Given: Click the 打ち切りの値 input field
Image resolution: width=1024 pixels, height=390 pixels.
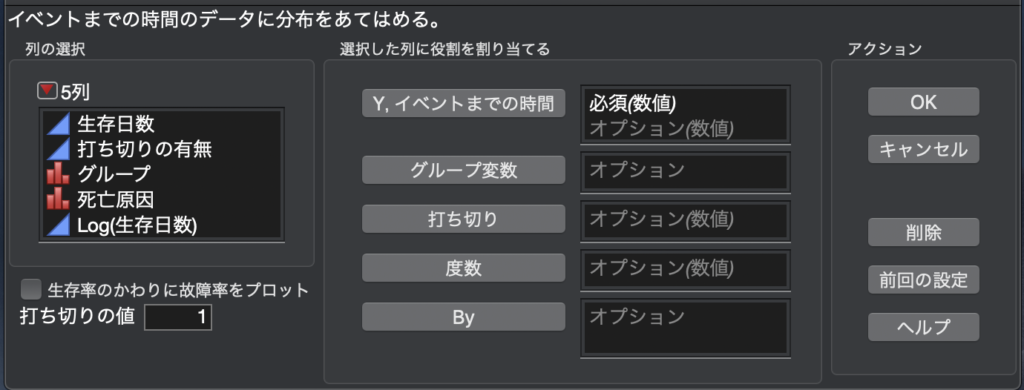Looking at the screenshot, I should 178,317.
